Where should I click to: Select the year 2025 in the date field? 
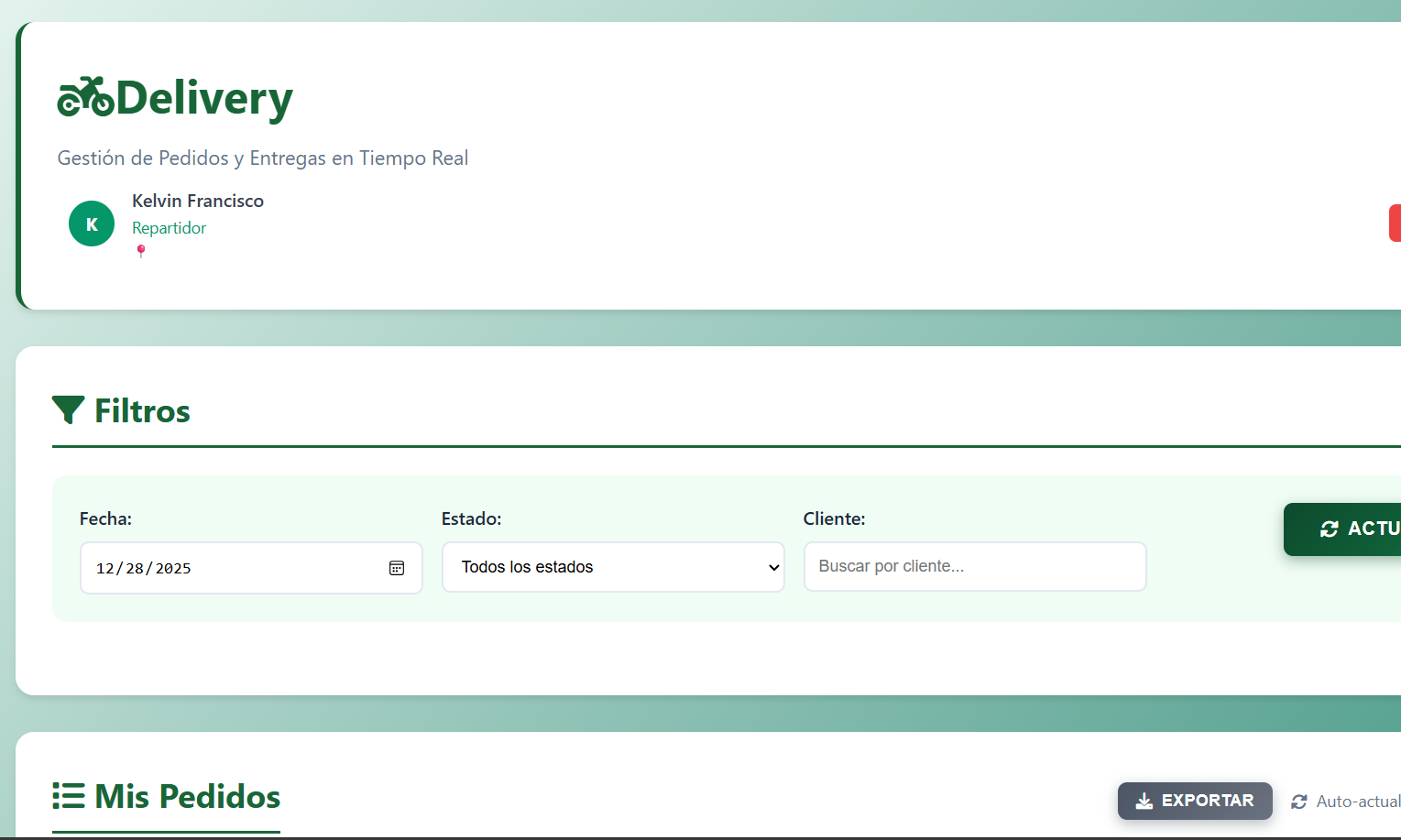click(173, 569)
